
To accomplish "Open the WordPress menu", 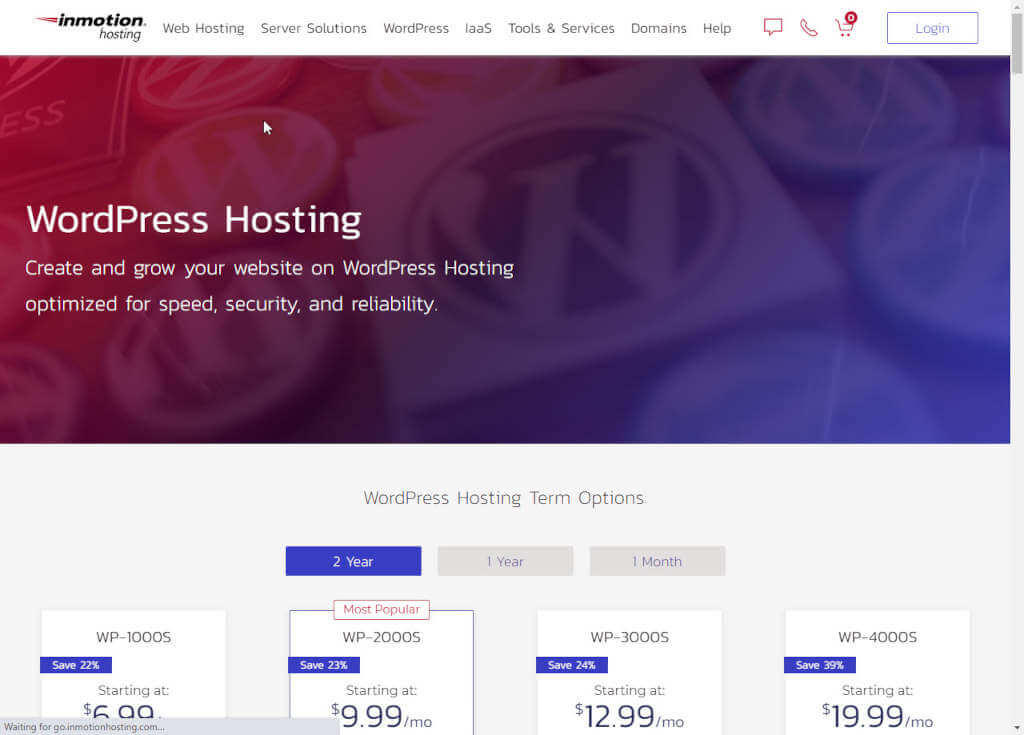I will [x=416, y=28].
